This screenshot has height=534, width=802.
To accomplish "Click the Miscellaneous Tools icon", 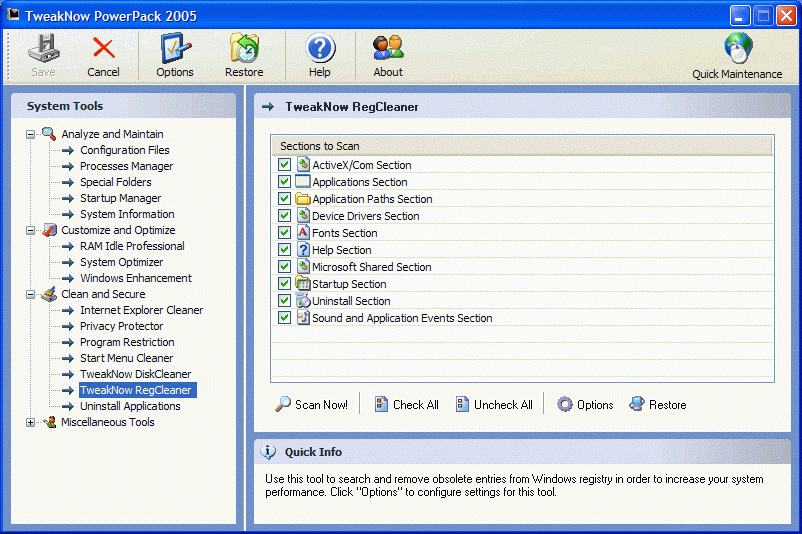I will tap(49, 422).
